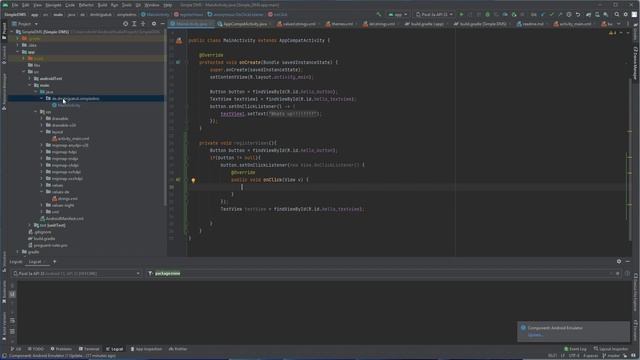
Task: Click the class gutter icon beside MainActivity declaration
Action: tap(179, 40)
